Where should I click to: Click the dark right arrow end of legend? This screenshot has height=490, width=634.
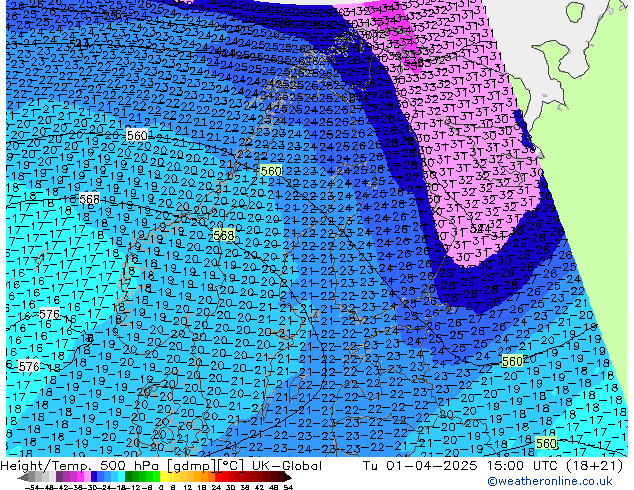tap(288, 477)
